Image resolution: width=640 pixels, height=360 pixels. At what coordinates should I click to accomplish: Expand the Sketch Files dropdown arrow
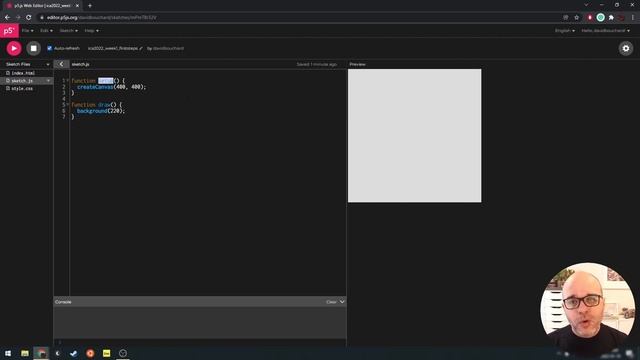48,64
